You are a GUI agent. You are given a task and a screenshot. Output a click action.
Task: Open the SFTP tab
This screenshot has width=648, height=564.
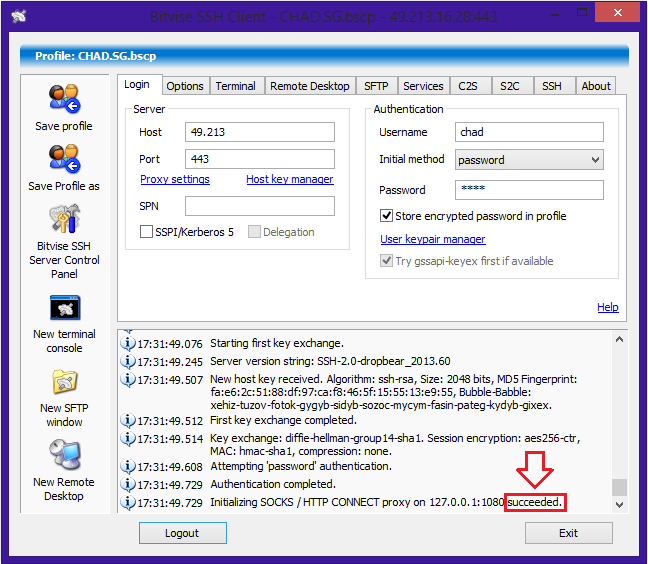pyautogui.click(x=376, y=86)
